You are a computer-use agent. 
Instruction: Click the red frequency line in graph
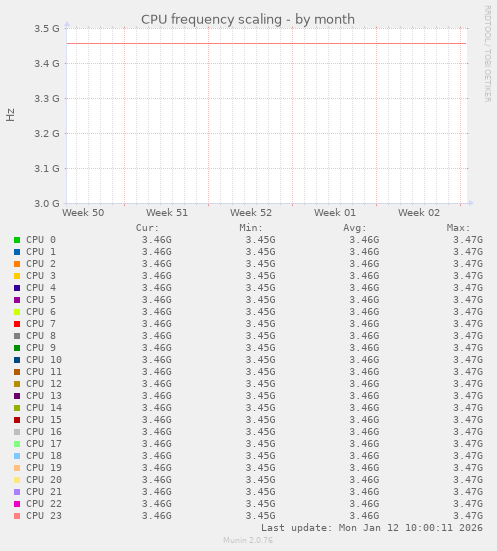[266, 44]
